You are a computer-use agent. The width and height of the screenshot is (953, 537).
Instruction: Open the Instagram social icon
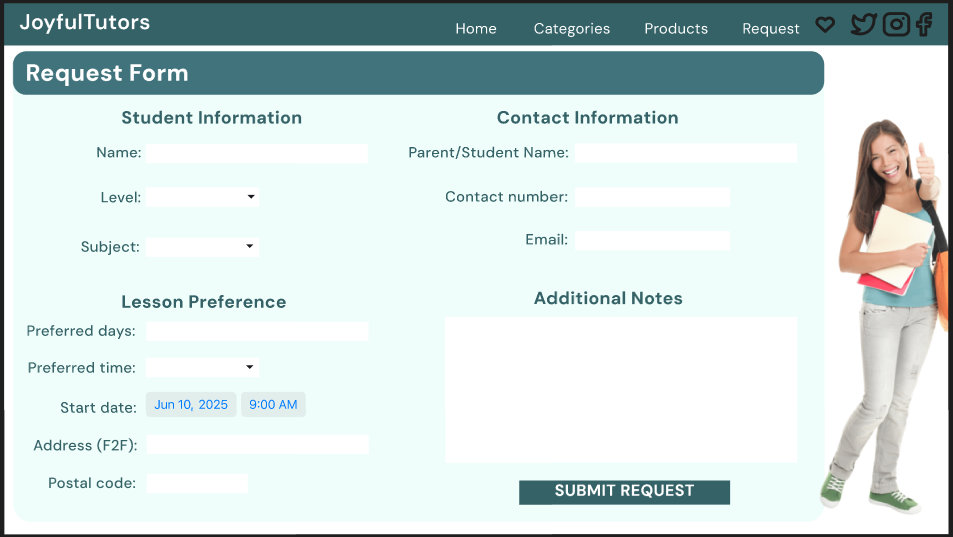pos(896,25)
